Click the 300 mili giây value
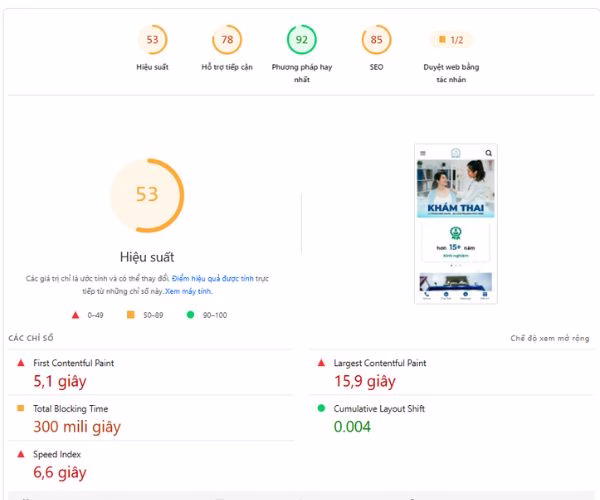This screenshot has height=500, width=600. 77,427
